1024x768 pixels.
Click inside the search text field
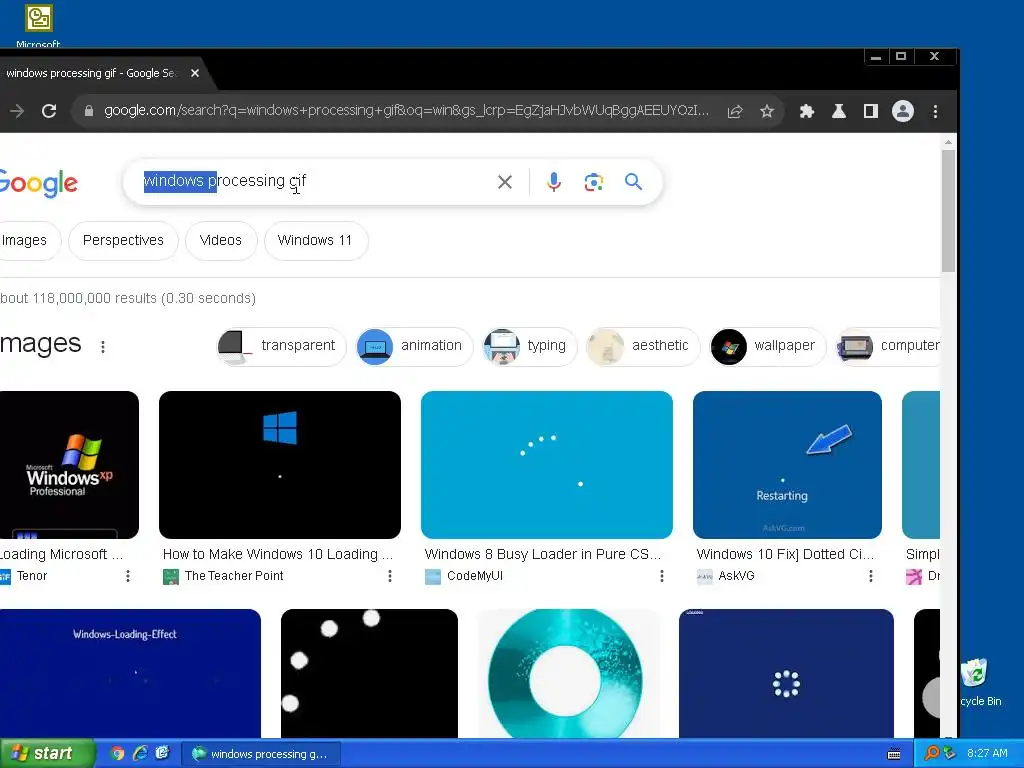tap(313, 181)
